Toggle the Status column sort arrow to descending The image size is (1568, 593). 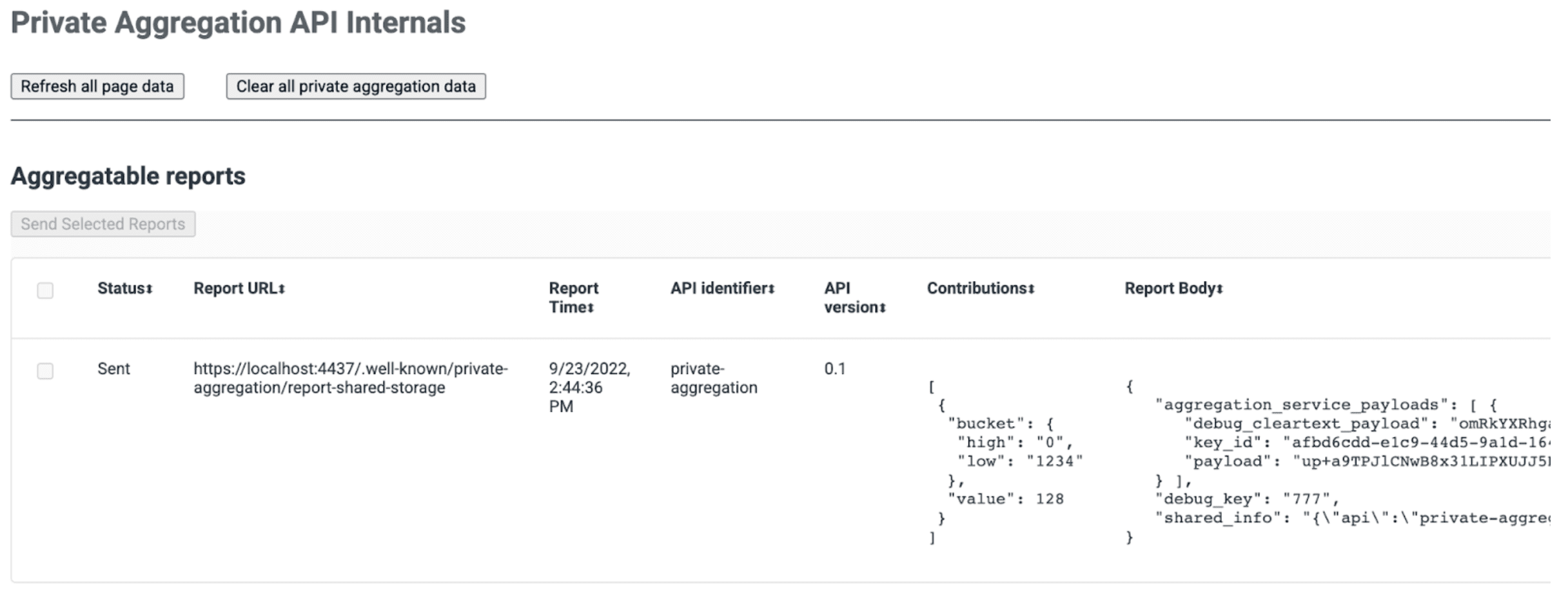pos(150,288)
